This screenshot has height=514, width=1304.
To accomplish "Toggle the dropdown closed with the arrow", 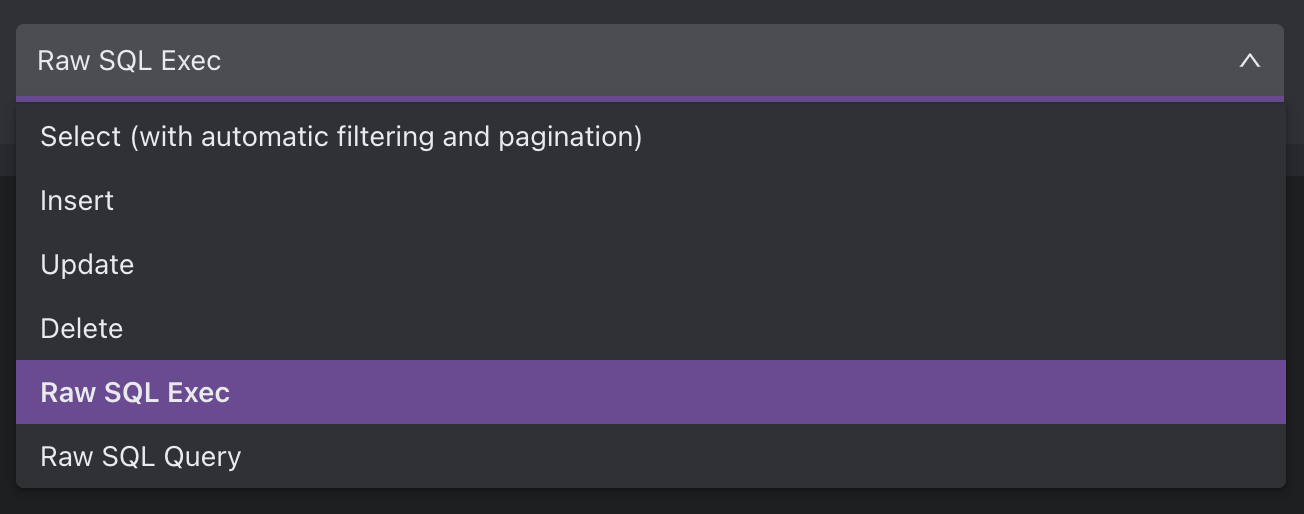I will [x=1249, y=61].
